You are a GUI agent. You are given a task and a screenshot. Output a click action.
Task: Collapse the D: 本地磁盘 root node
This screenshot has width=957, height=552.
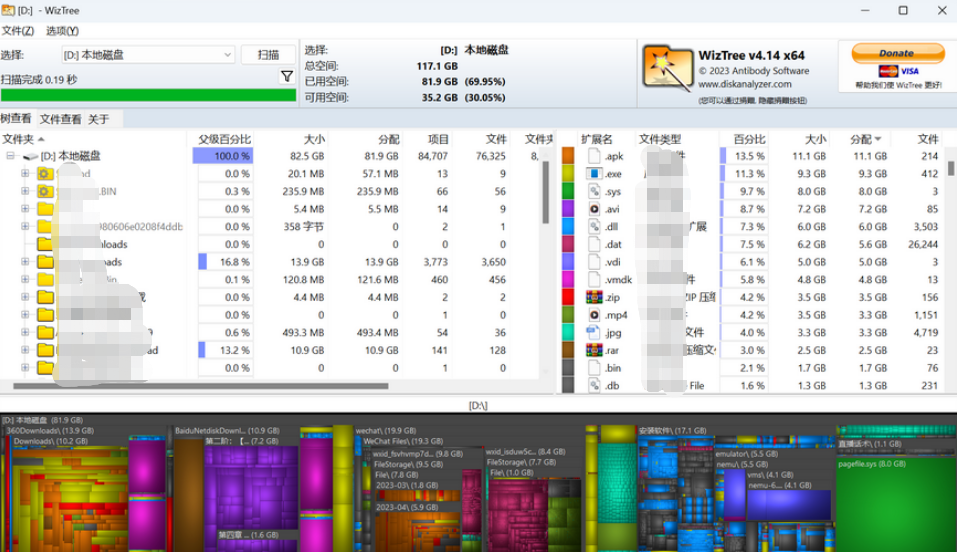10,156
